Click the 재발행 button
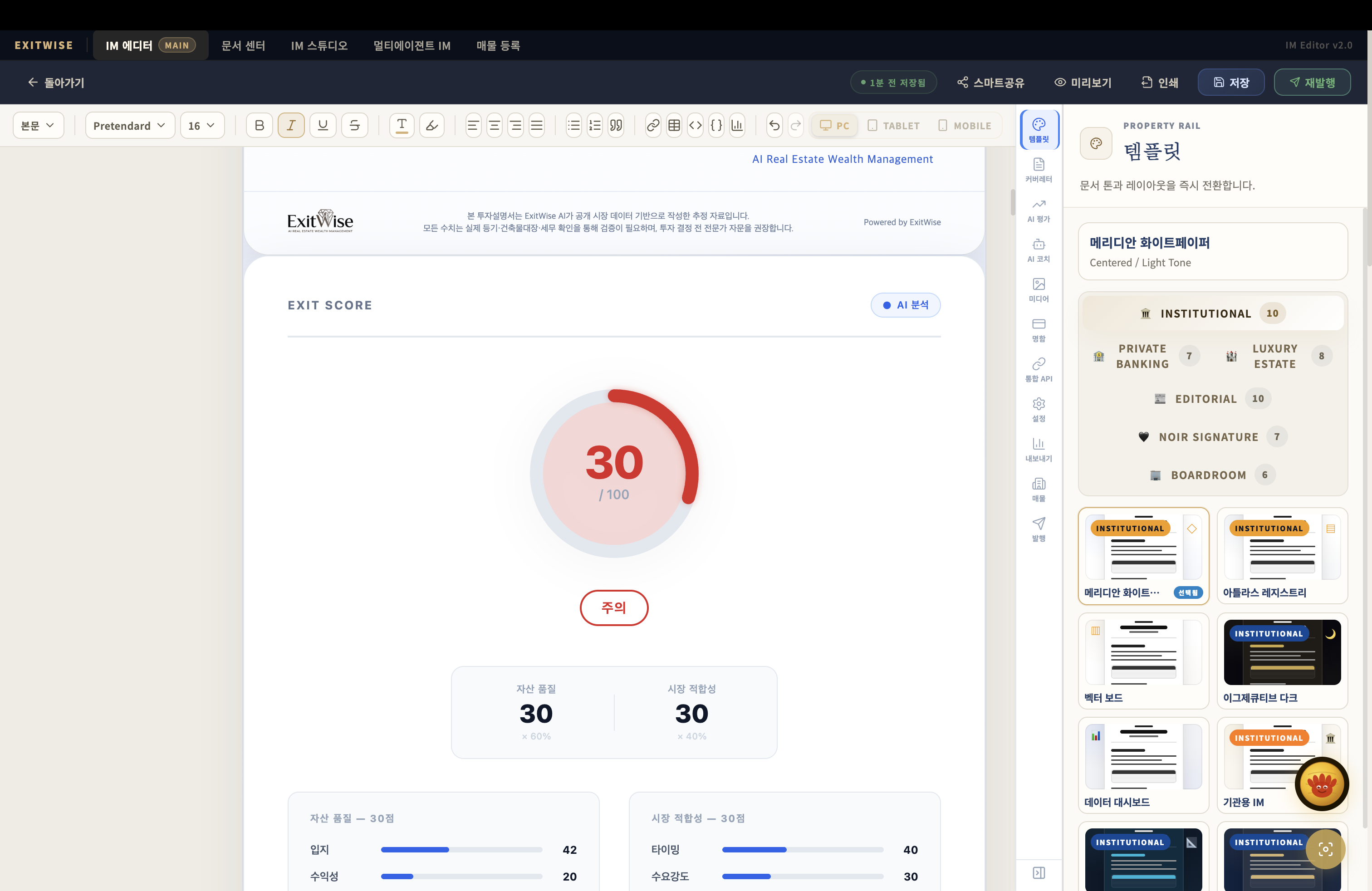The height and width of the screenshot is (891, 1372). (1312, 83)
